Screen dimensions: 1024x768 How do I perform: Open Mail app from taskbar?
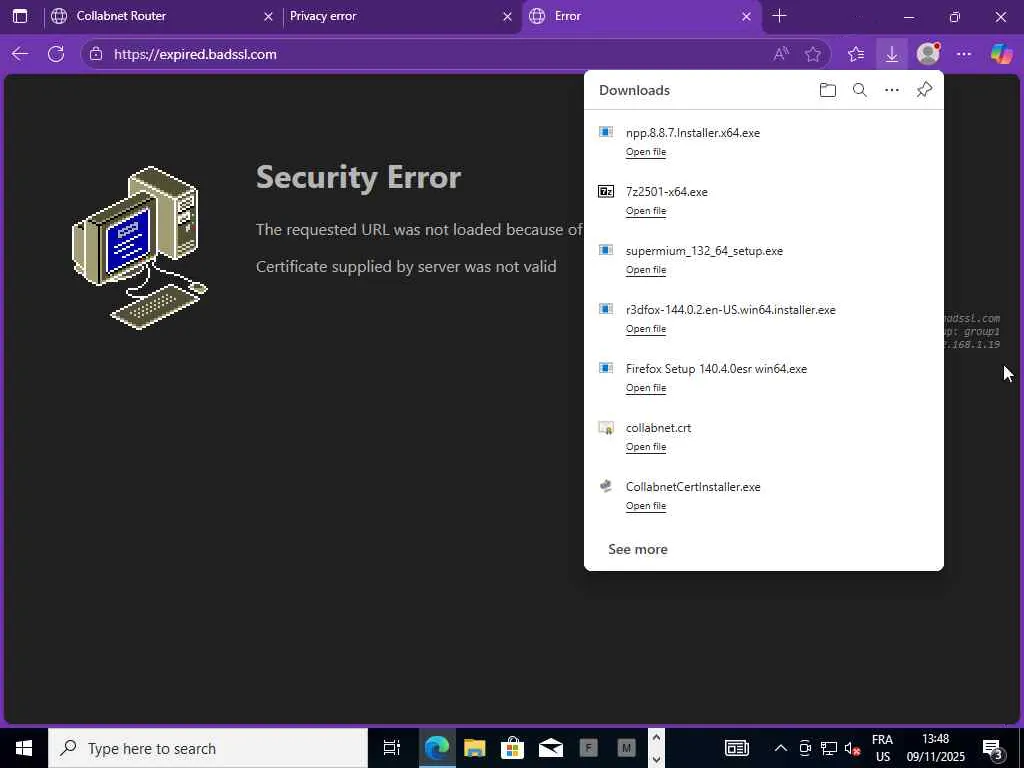[551, 748]
